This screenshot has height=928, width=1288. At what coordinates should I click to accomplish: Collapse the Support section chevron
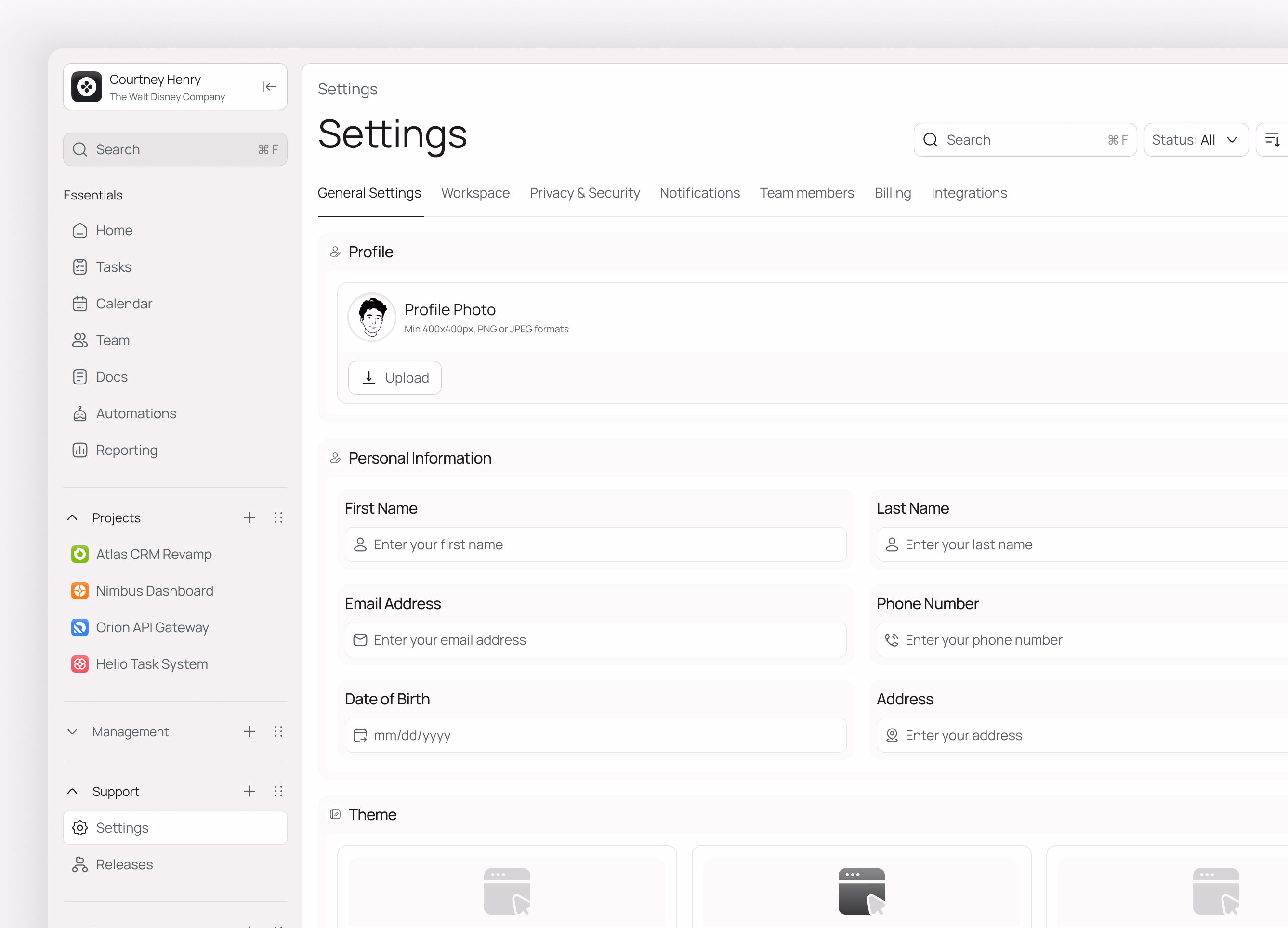[x=73, y=791]
